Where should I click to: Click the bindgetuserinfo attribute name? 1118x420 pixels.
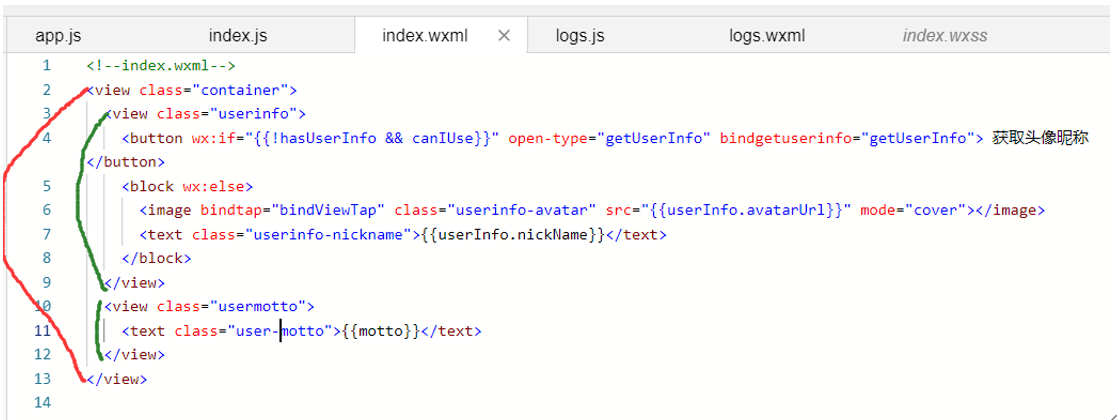[786, 138]
